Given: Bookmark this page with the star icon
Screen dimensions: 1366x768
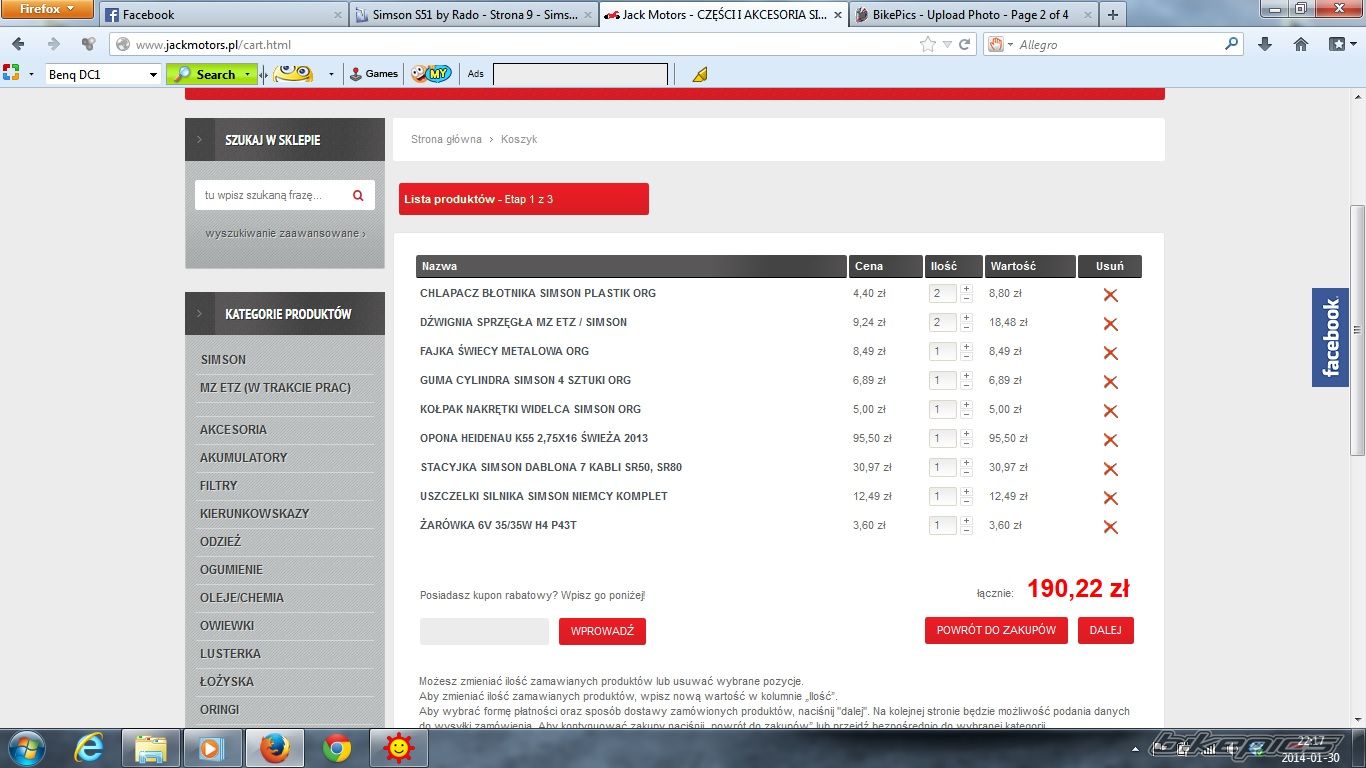Looking at the screenshot, I should tap(928, 44).
